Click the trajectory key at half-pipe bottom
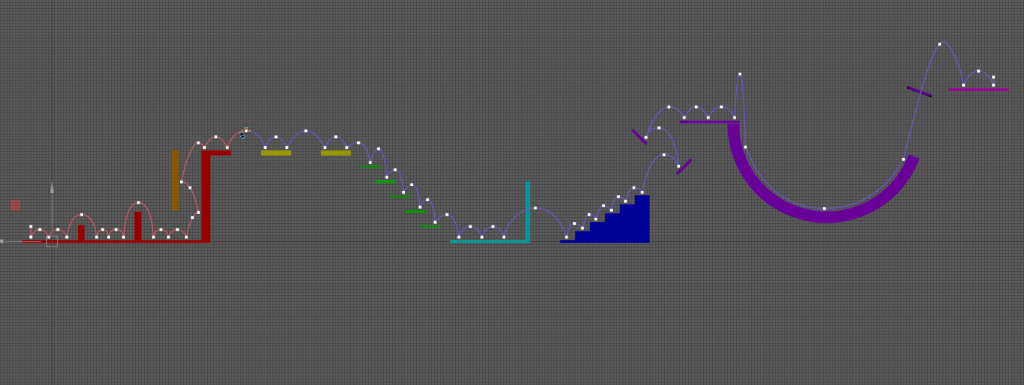Screen dimensions: 1024x385 [x=824, y=209]
